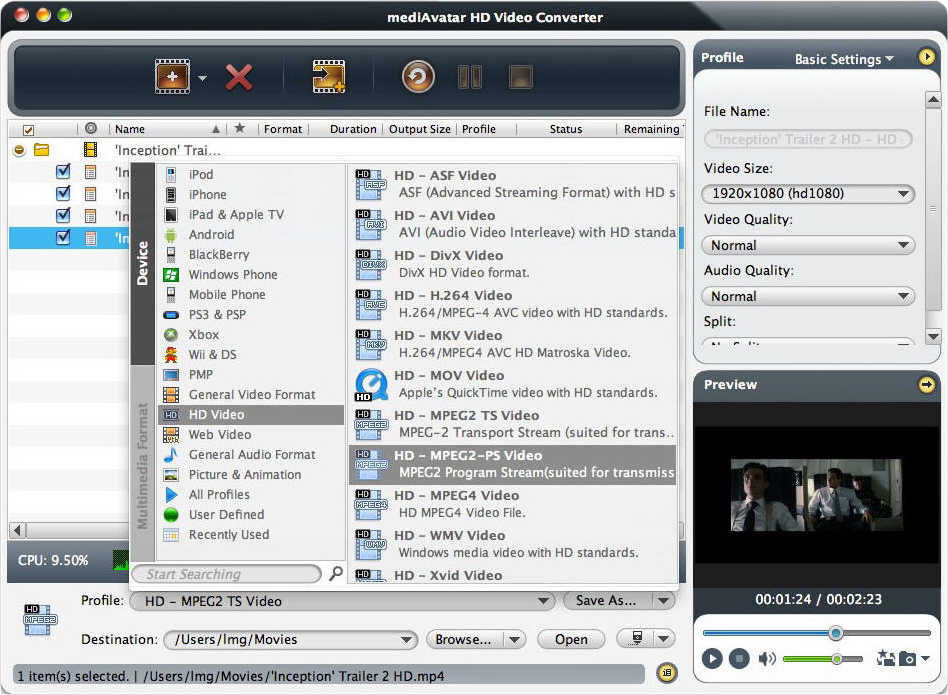The height and width of the screenshot is (695, 948).
Task: Switch to the Device vertical tab
Action: 143,263
